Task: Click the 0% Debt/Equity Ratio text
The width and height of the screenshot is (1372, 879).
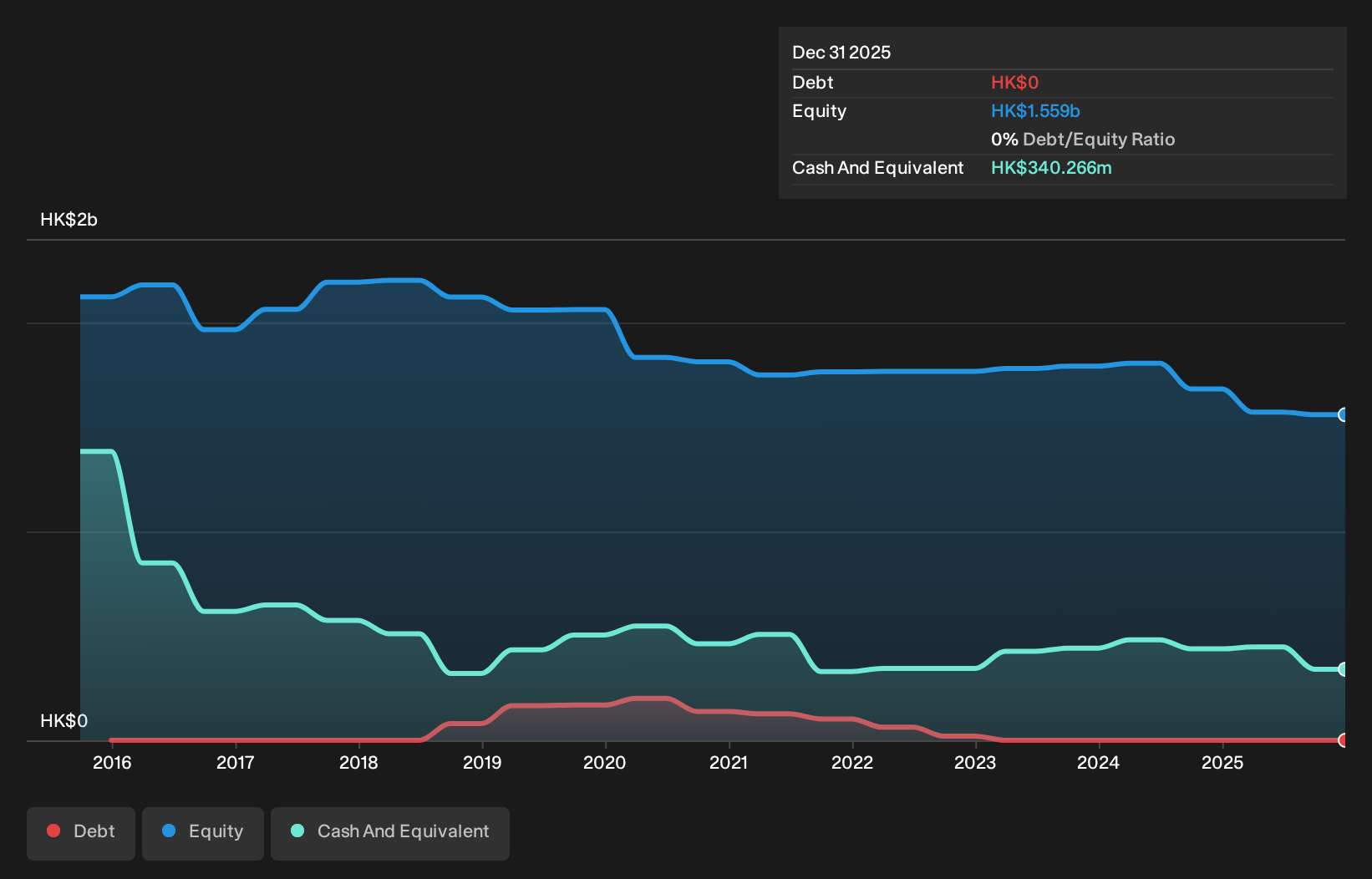Action: (1083, 140)
